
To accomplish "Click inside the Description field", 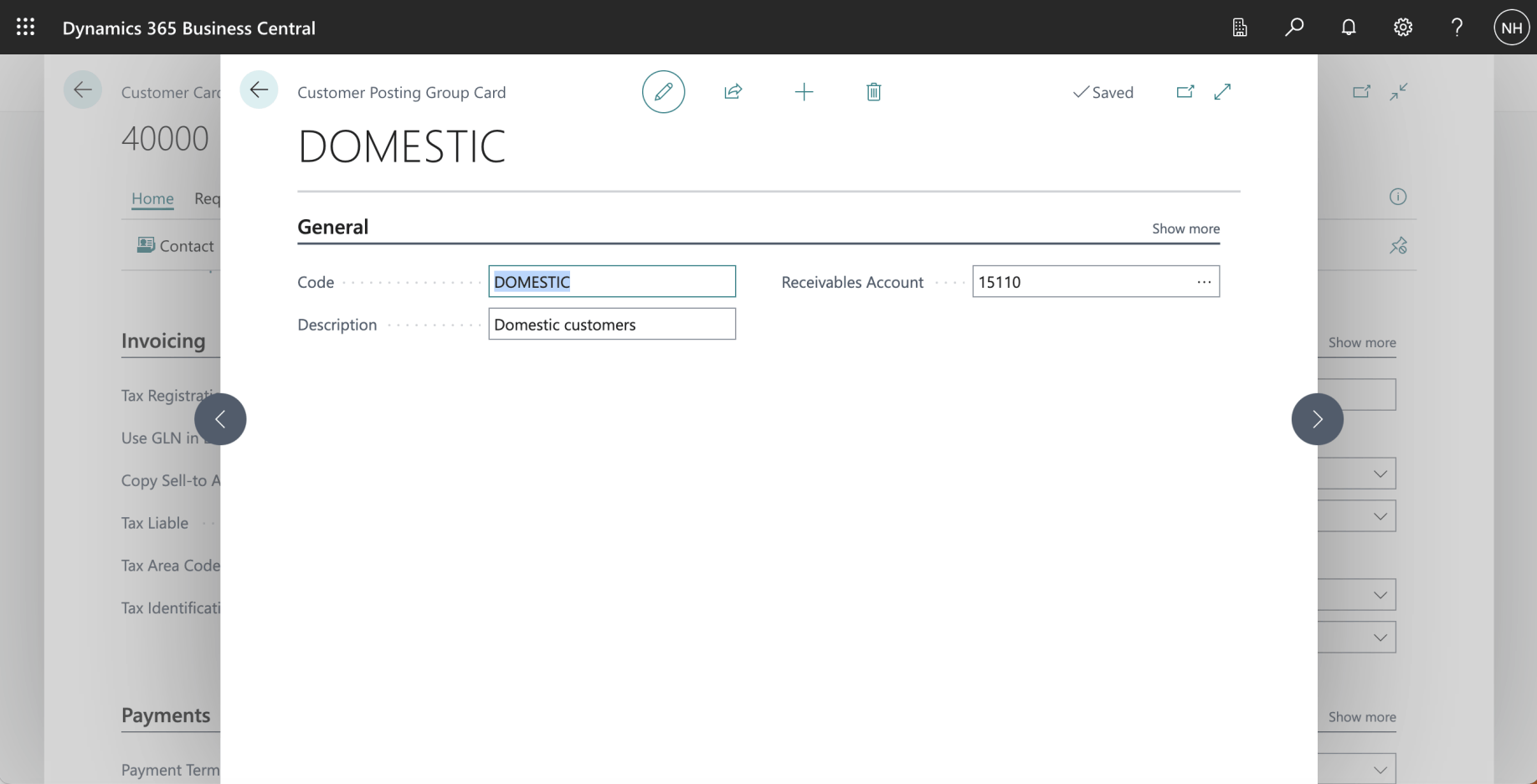I will coord(611,325).
